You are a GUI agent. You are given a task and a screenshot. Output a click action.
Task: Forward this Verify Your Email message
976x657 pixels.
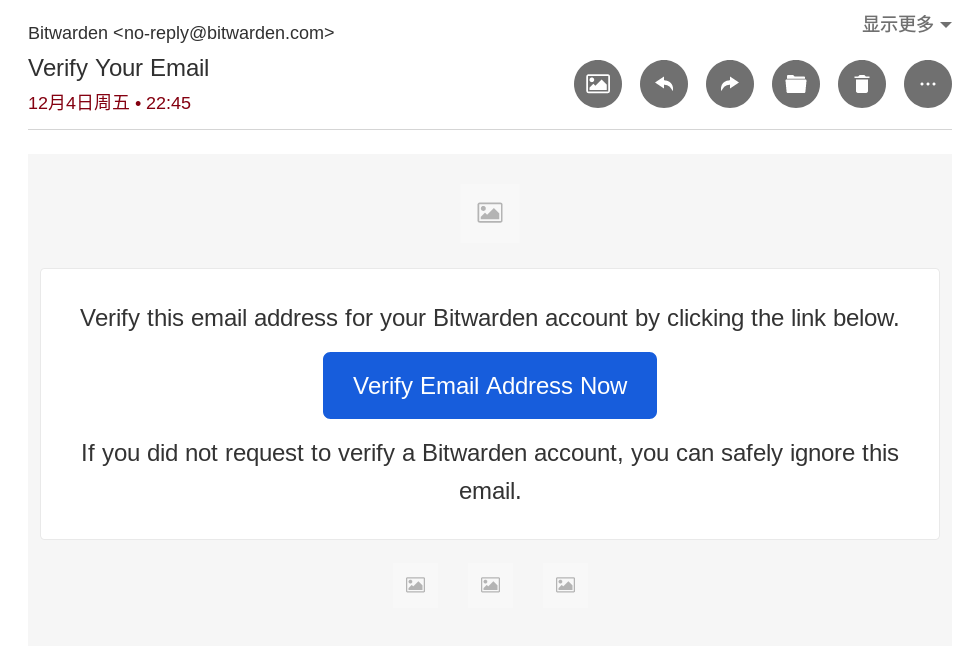730,84
